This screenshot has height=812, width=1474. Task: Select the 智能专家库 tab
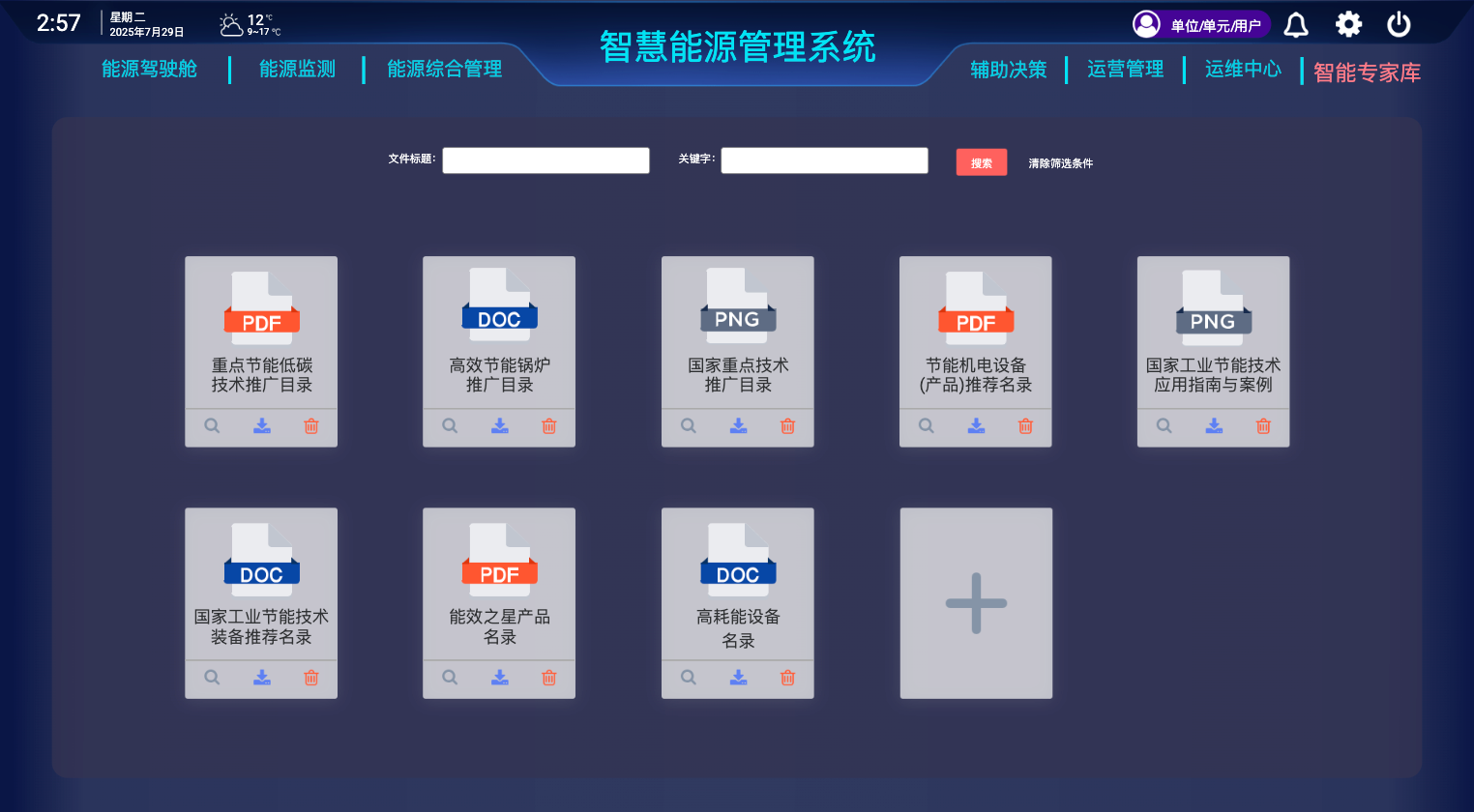point(1367,72)
